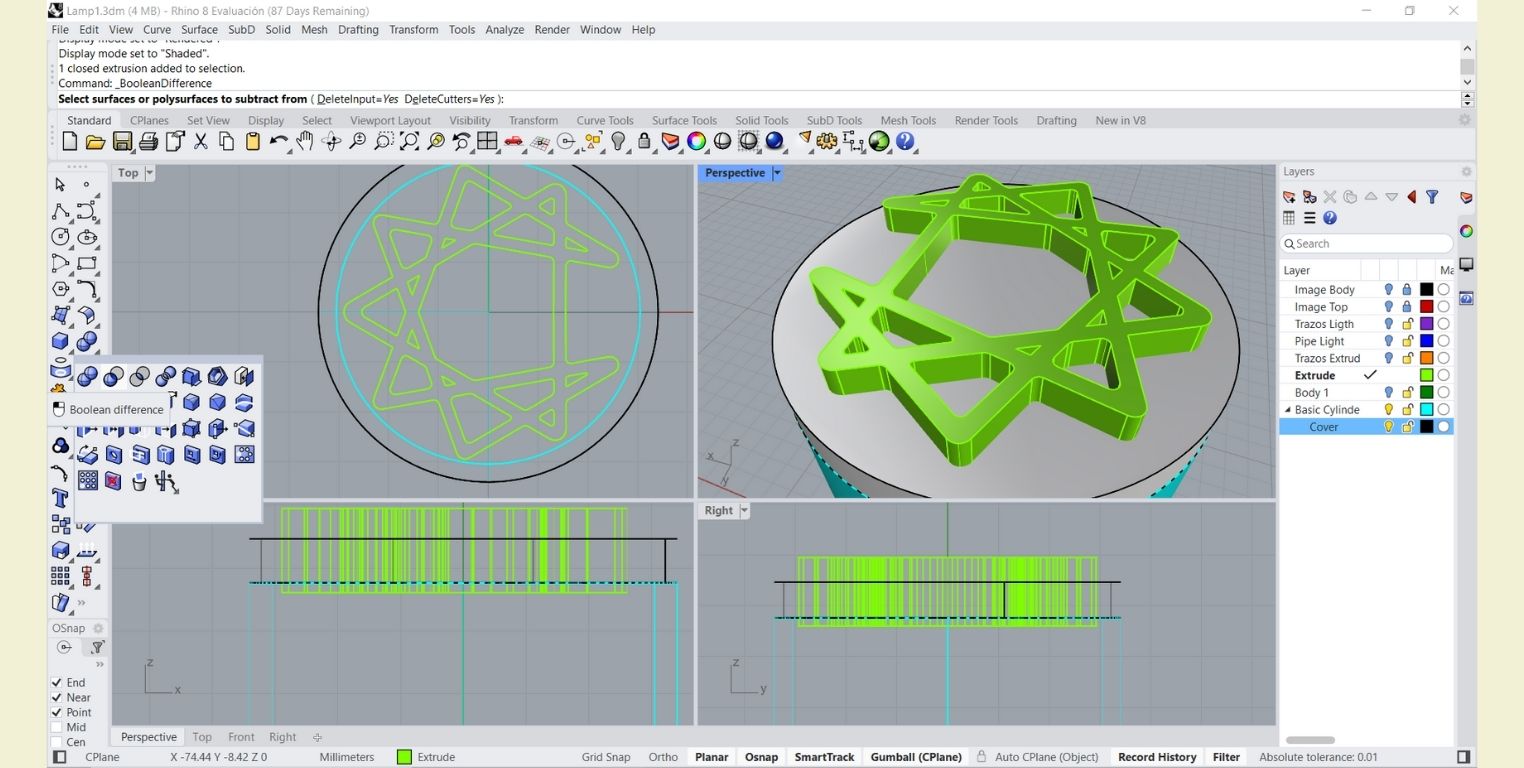
Task: Collapse the Basic Cylinde layer tree arrow
Action: [1288, 410]
